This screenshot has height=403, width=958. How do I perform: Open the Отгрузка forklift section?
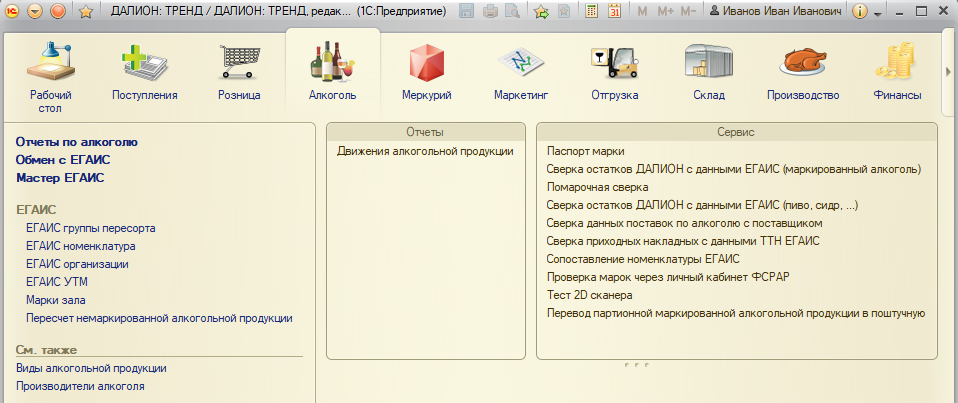click(x=615, y=70)
